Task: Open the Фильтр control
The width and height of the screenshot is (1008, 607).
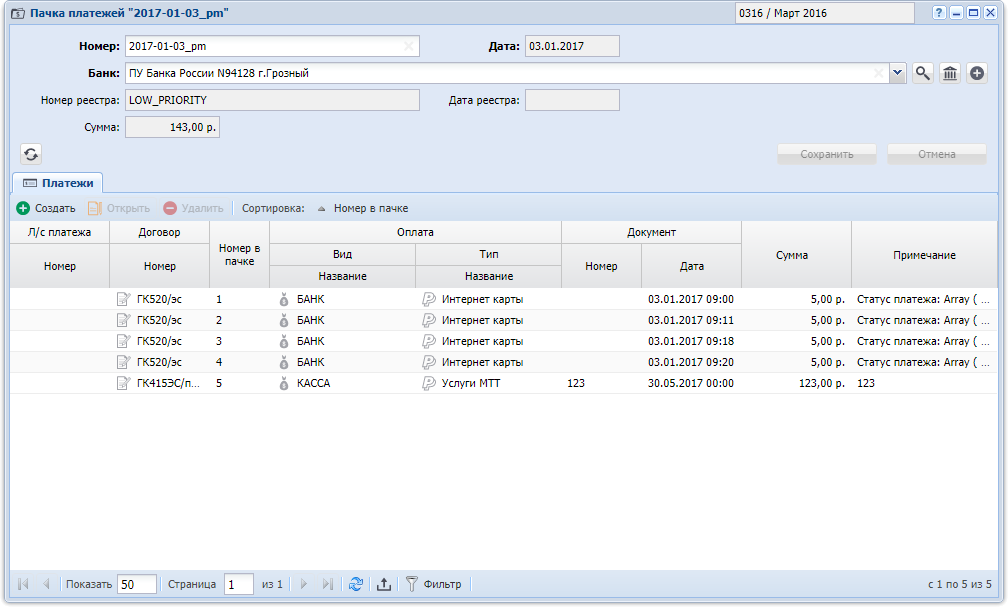Action: [434, 584]
